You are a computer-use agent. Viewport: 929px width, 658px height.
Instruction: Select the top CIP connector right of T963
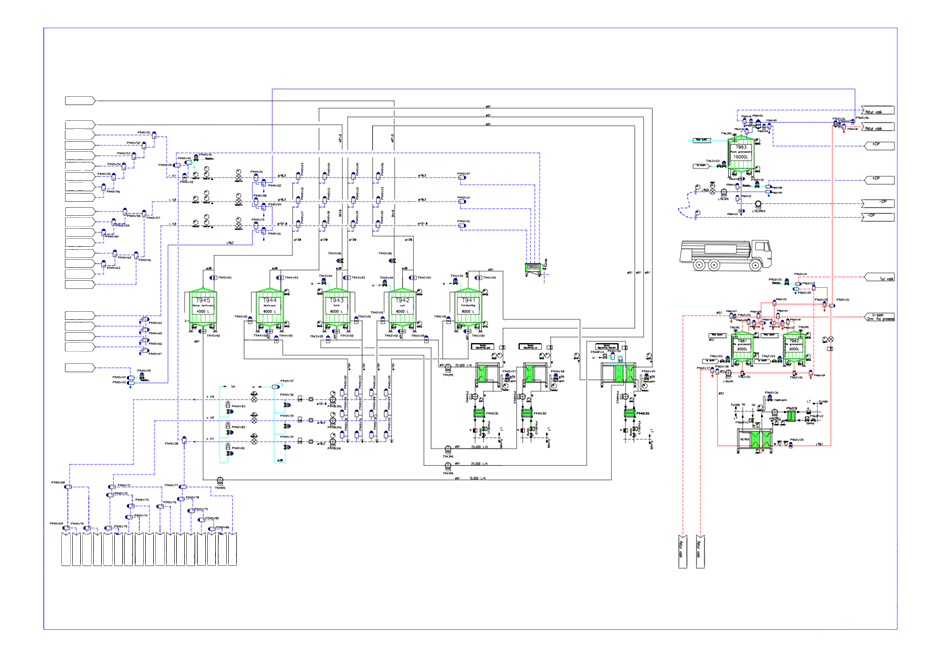(879, 145)
